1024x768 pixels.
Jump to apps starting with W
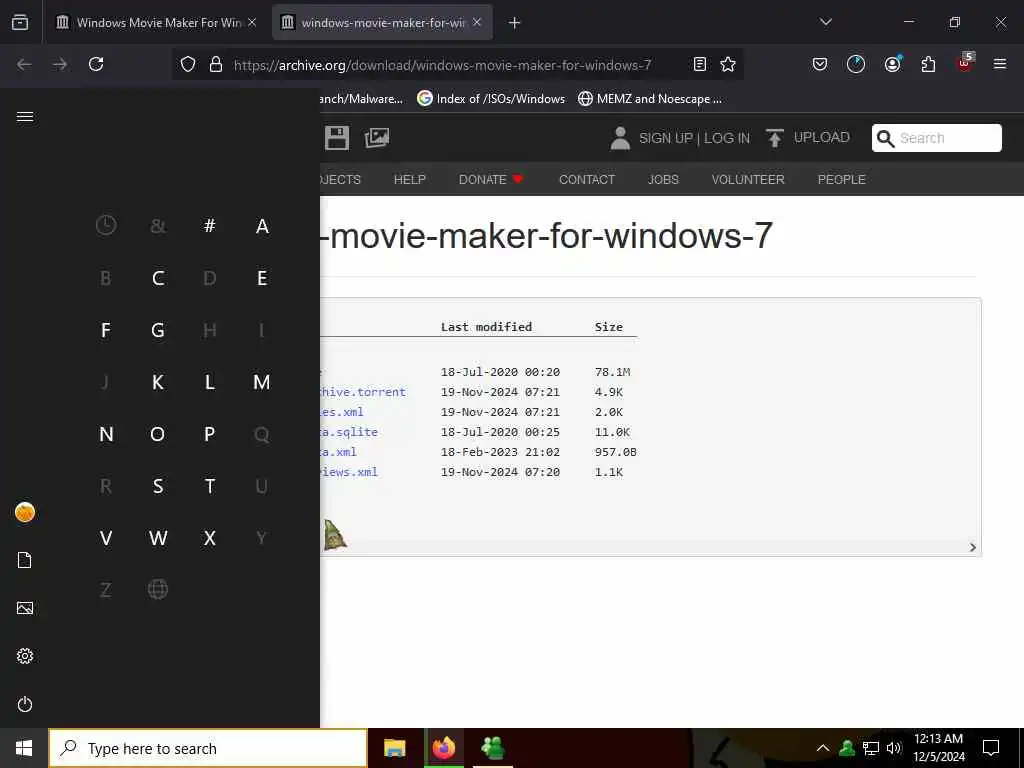(x=158, y=538)
